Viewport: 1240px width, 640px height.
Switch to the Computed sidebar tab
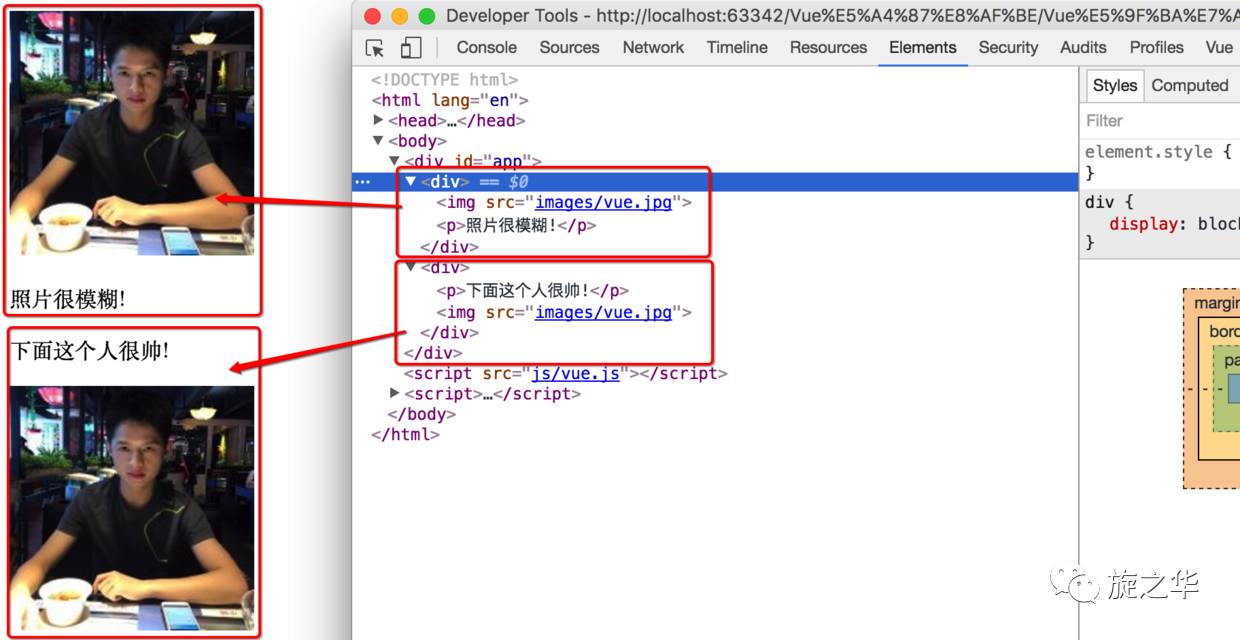click(1189, 86)
